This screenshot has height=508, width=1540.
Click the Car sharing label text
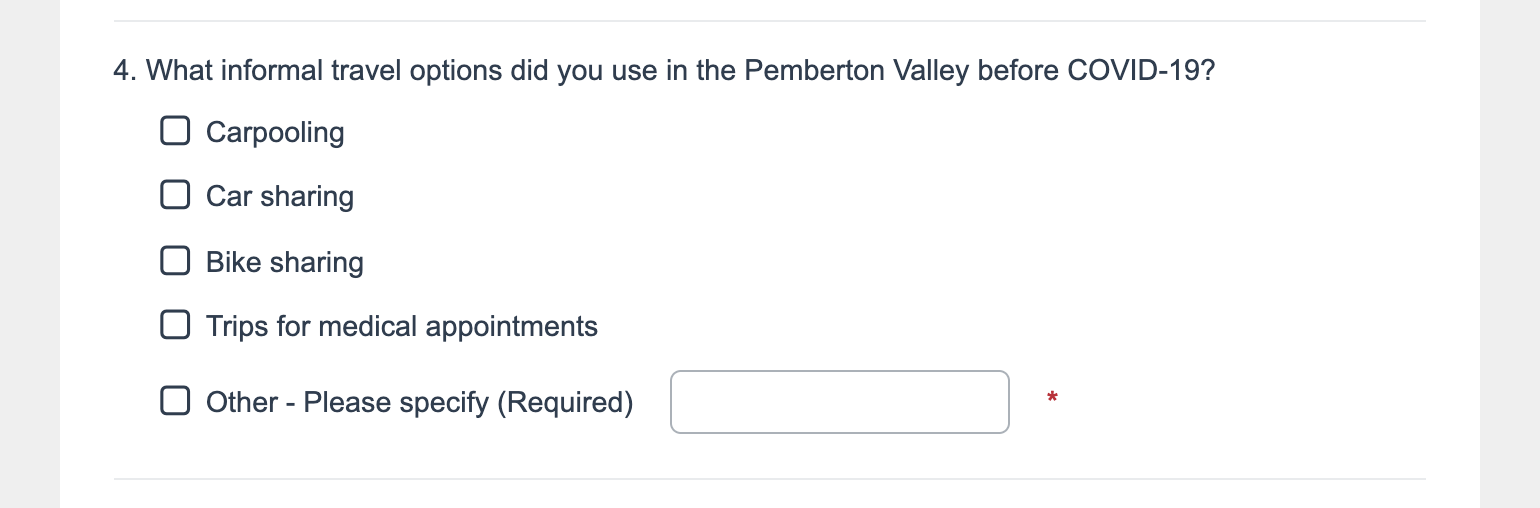pos(280,196)
